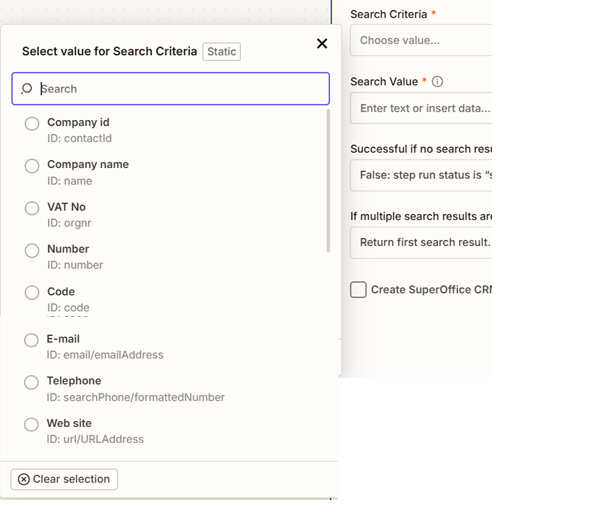Click the Static tag beside the title

[x=222, y=52]
